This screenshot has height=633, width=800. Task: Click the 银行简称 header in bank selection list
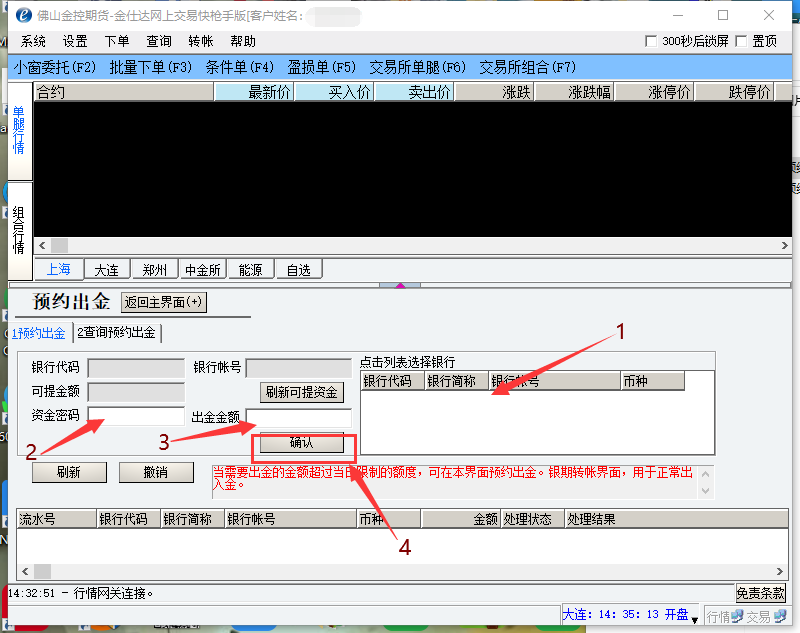tap(457, 381)
